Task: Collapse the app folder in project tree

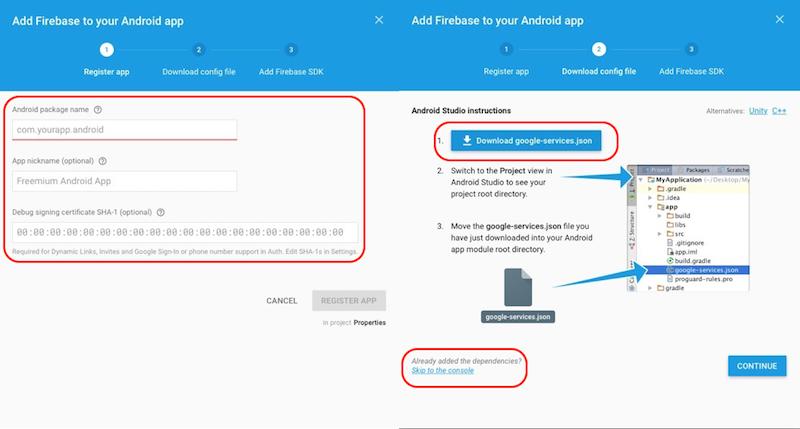Action: 649,206
